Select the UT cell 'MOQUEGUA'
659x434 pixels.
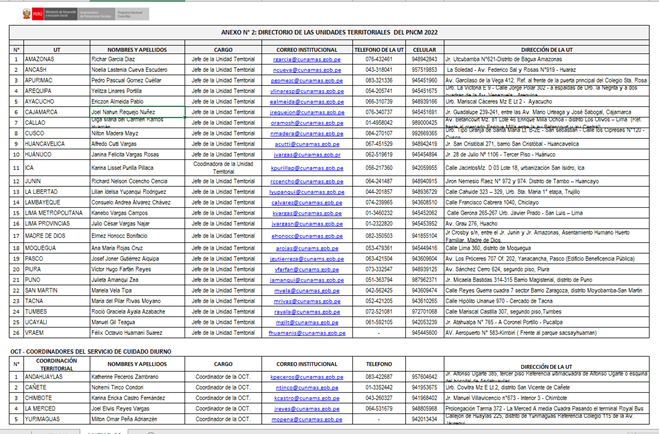point(57,248)
